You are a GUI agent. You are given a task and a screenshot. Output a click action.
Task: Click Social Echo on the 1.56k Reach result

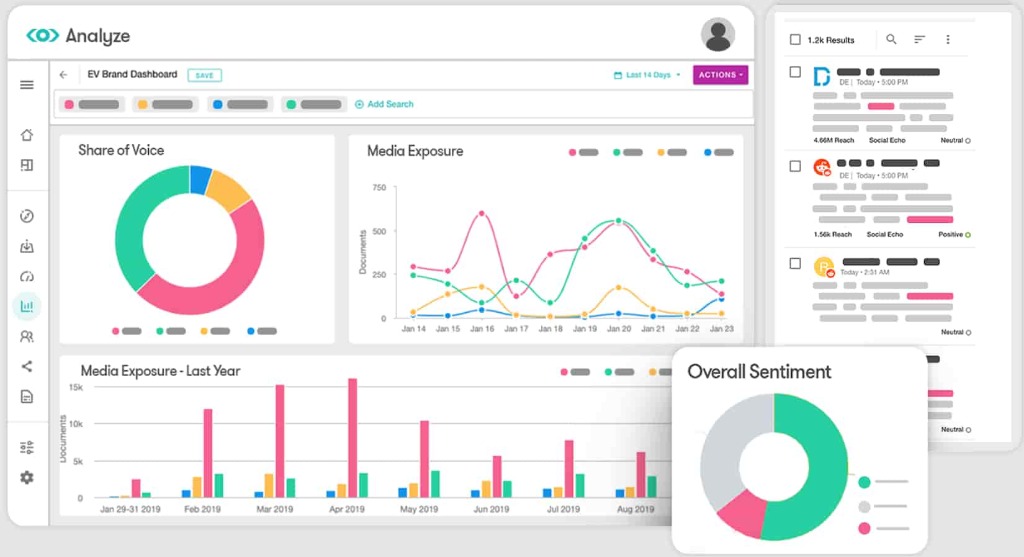click(x=885, y=234)
